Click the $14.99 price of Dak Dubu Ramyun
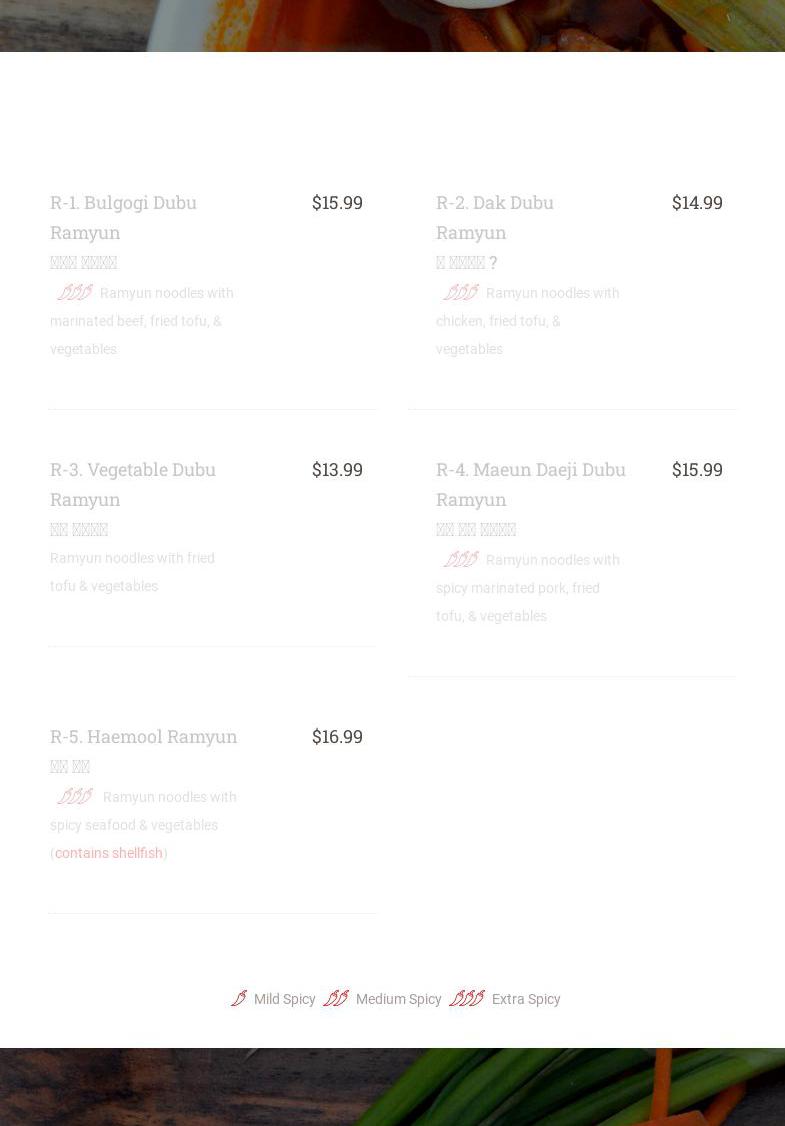The image size is (785, 1126). pos(697,202)
